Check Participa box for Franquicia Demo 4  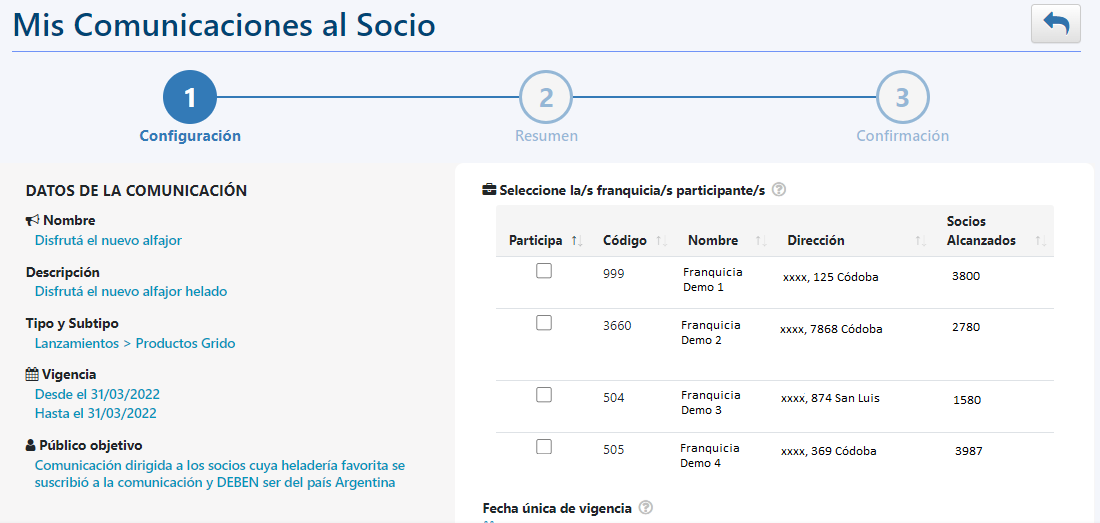click(544, 447)
